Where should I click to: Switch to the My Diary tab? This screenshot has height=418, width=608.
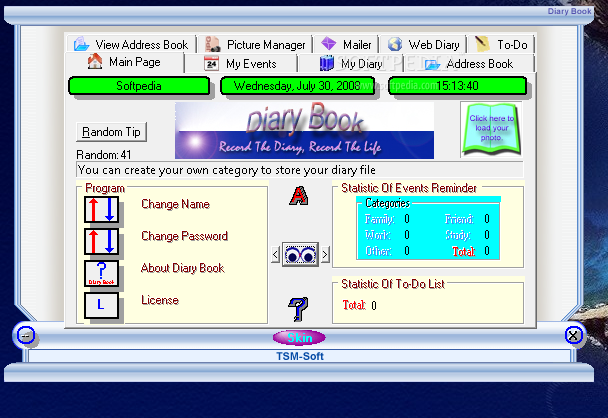tap(351, 63)
